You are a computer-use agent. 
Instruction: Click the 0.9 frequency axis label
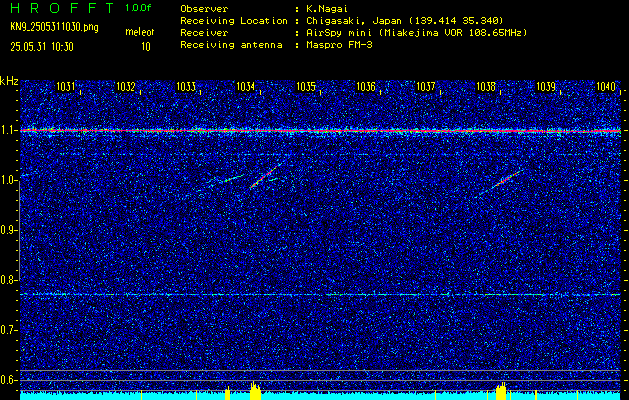pyautogui.click(x=8, y=230)
